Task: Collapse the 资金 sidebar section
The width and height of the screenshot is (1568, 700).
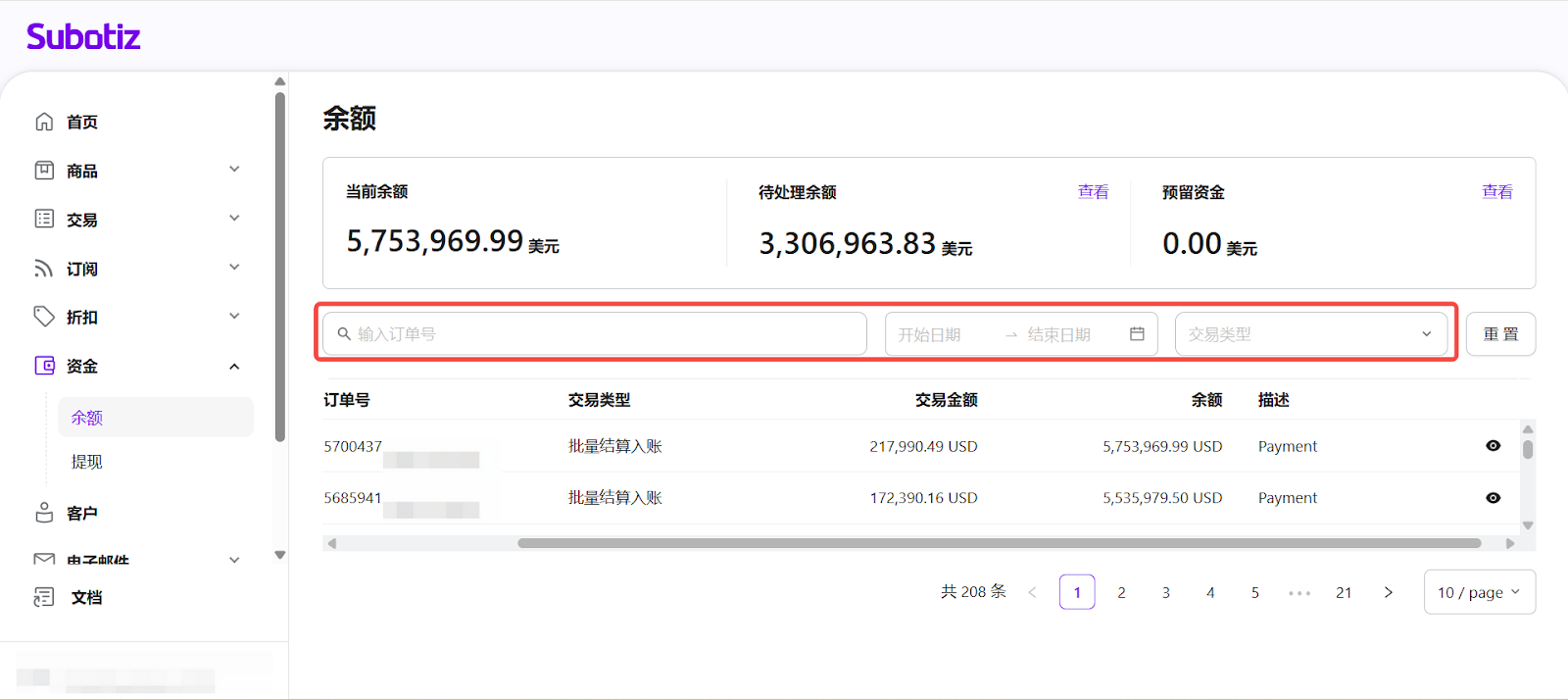Action: pyautogui.click(x=234, y=367)
